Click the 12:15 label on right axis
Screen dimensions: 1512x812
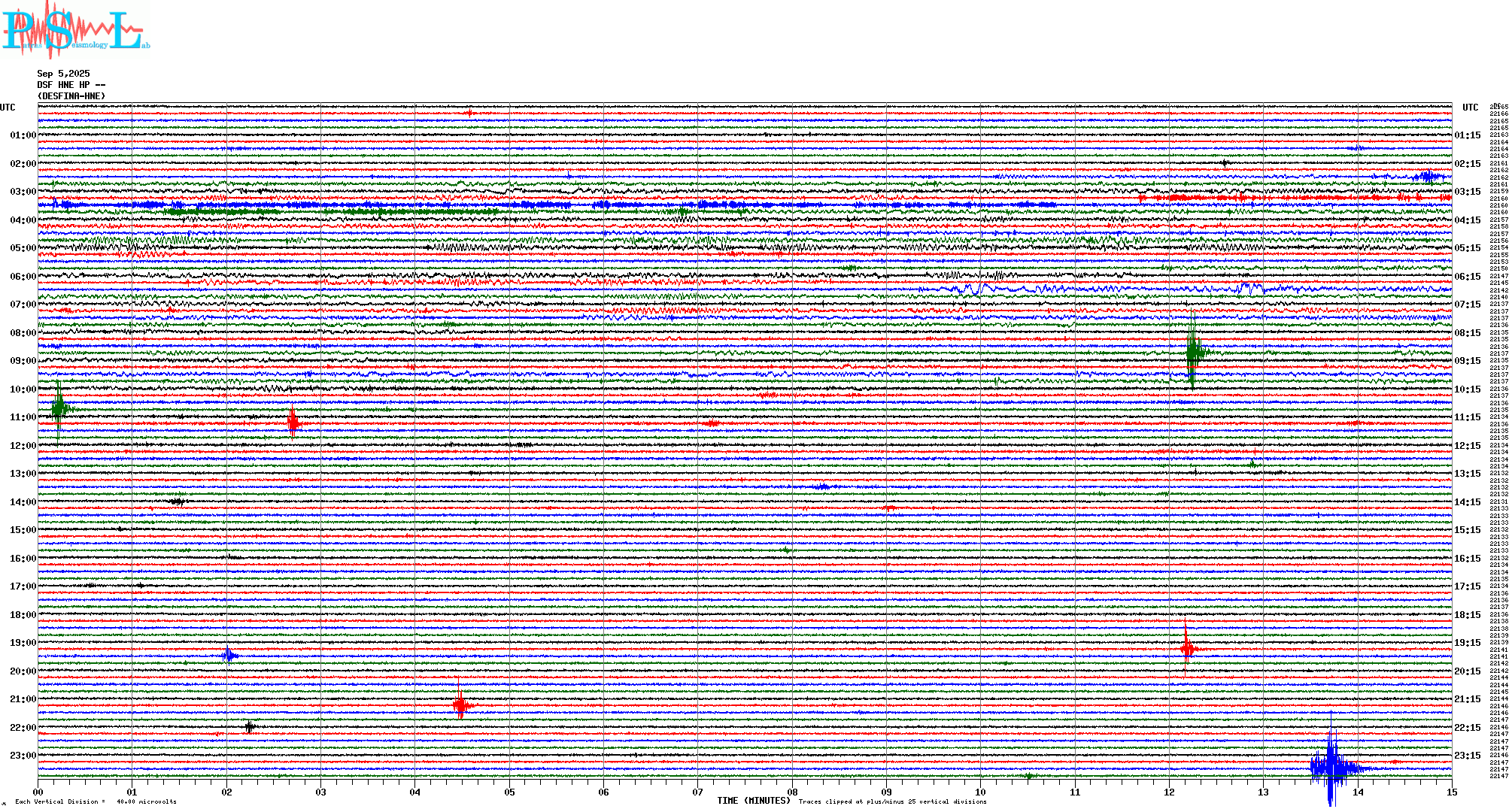pyautogui.click(x=1468, y=446)
